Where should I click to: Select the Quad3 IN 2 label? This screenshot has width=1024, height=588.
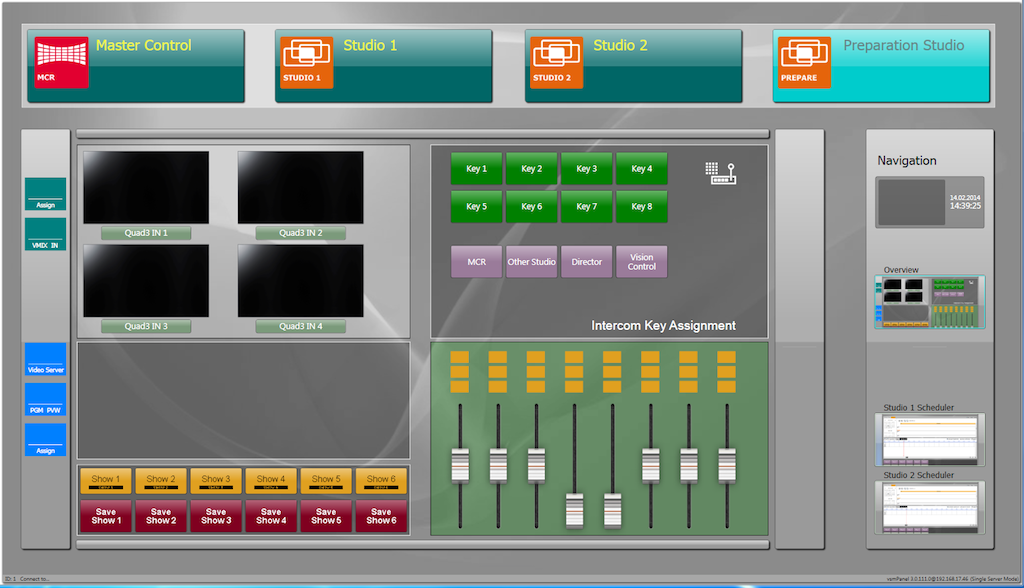(300, 233)
